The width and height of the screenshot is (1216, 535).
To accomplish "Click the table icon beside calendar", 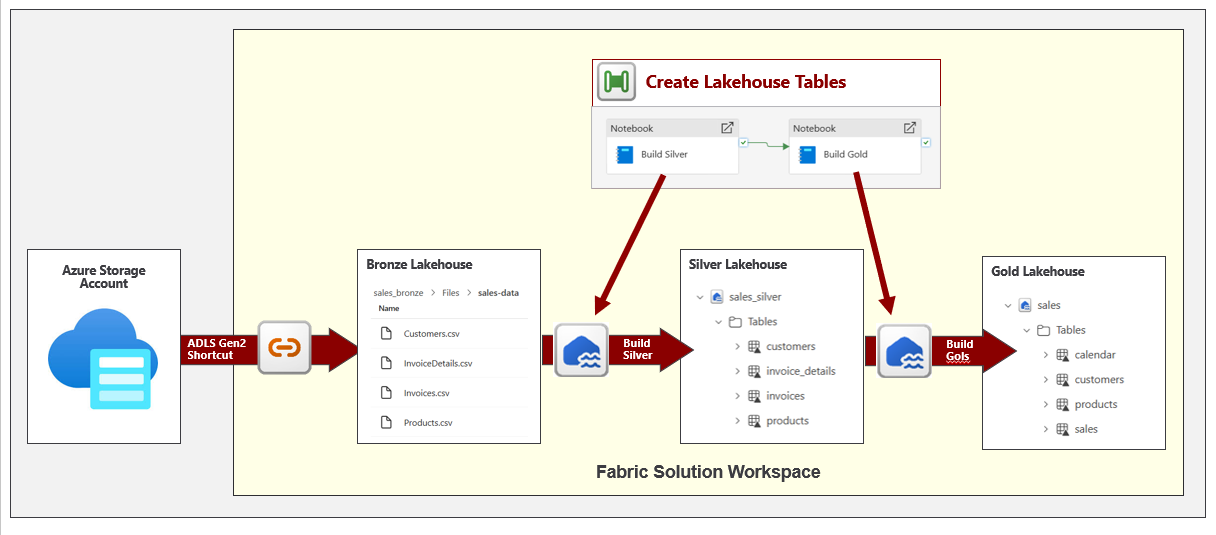I will [x=1062, y=355].
